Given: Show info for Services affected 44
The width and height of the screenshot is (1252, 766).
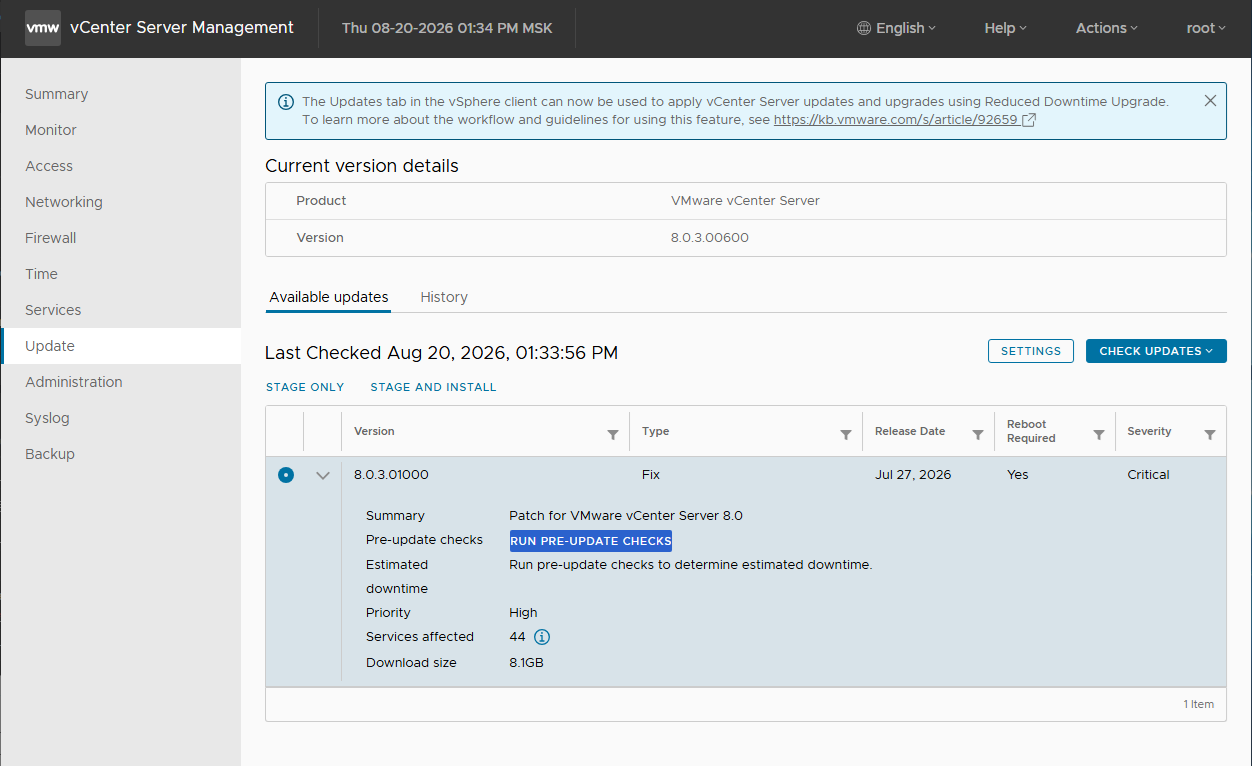Looking at the screenshot, I should click(542, 637).
